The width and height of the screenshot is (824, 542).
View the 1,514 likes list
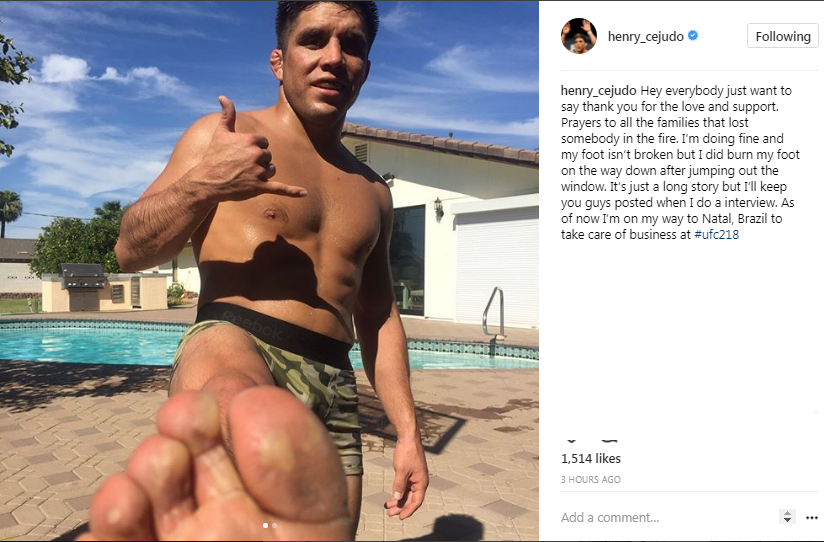(x=591, y=458)
